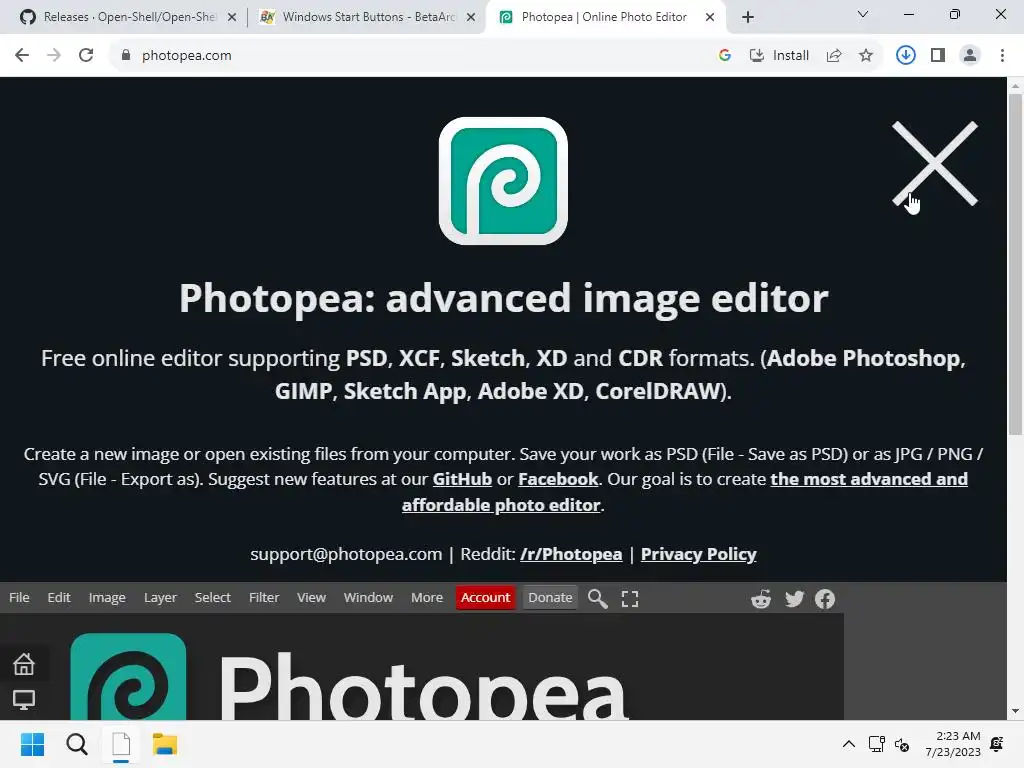Image resolution: width=1024 pixels, height=768 pixels.
Task: Open Chrome profile avatar
Action: (970, 56)
